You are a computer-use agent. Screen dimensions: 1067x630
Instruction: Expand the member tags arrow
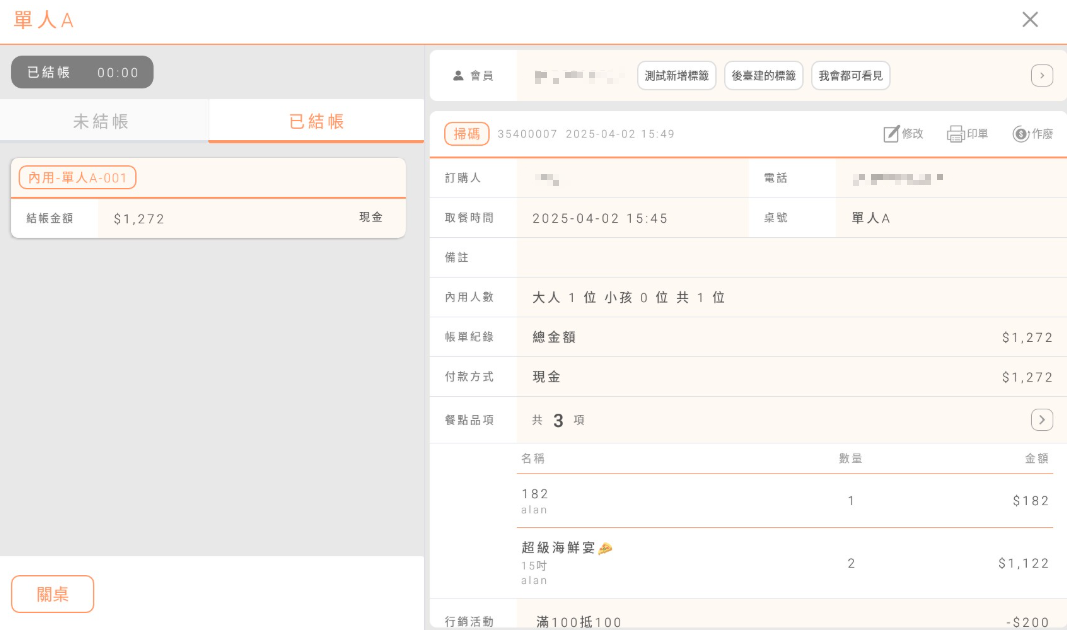[1041, 76]
